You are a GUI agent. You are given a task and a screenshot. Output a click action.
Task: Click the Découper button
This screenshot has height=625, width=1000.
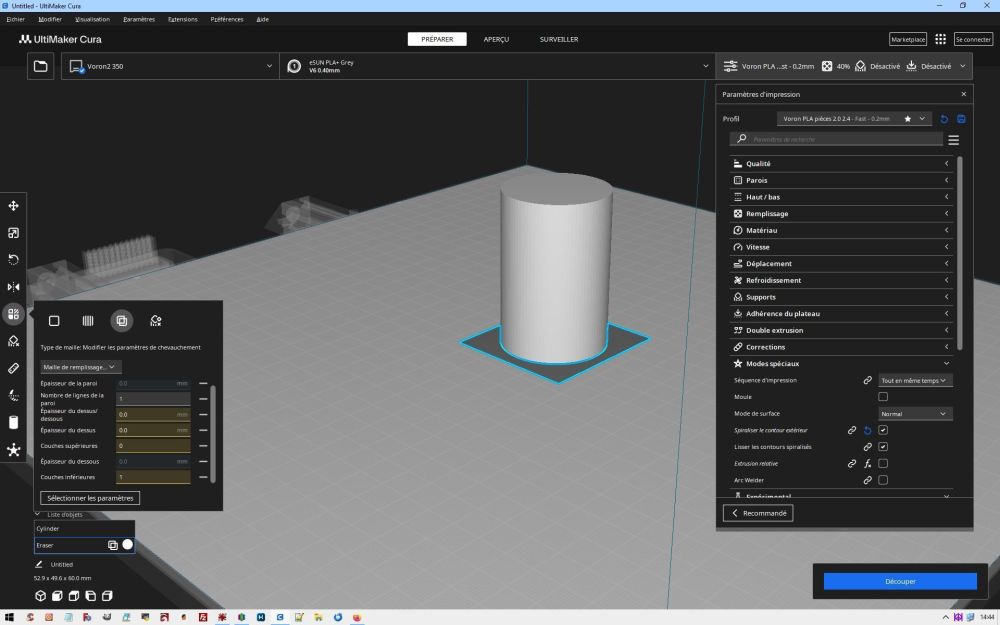coord(900,581)
